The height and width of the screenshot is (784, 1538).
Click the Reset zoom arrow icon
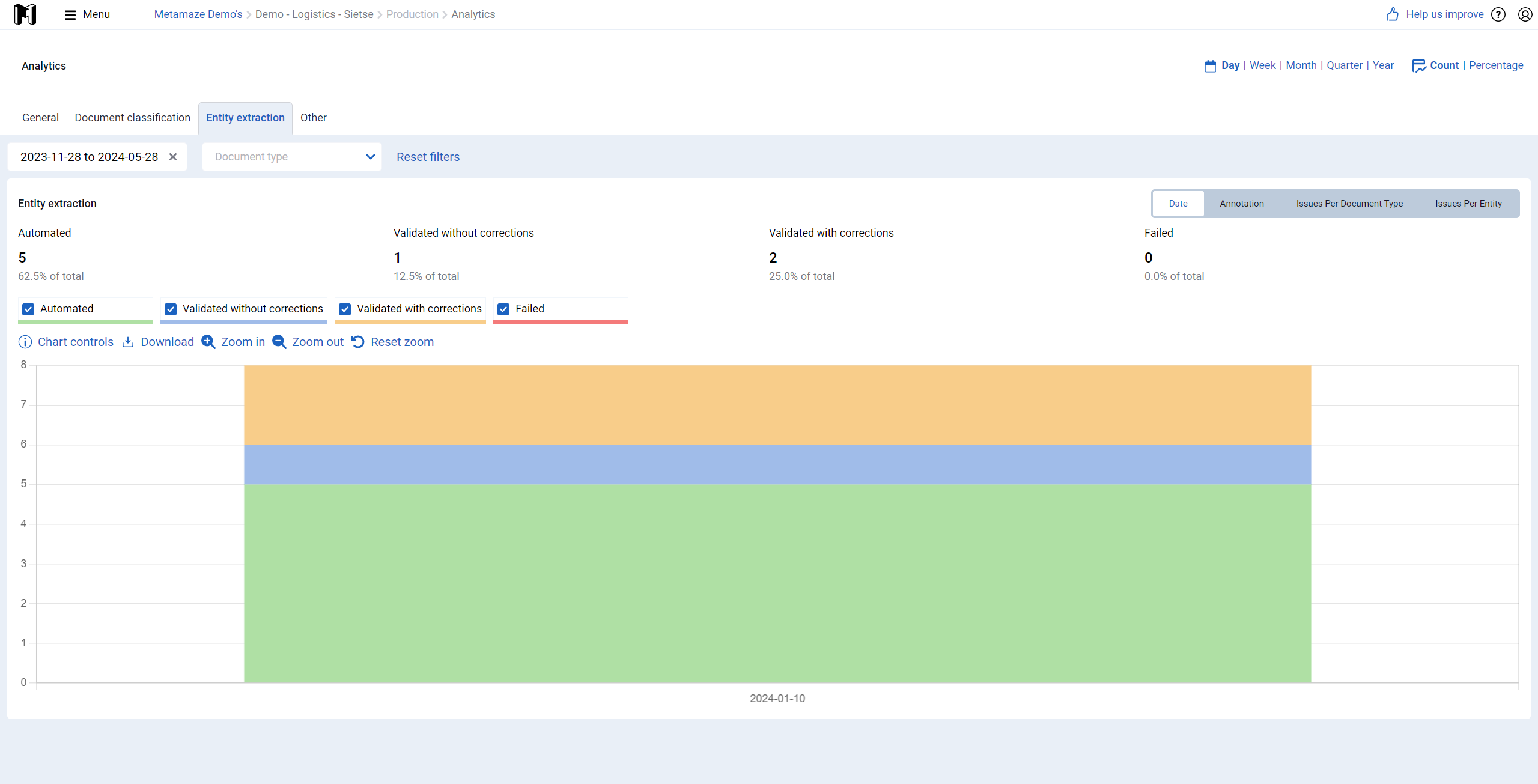coord(358,342)
